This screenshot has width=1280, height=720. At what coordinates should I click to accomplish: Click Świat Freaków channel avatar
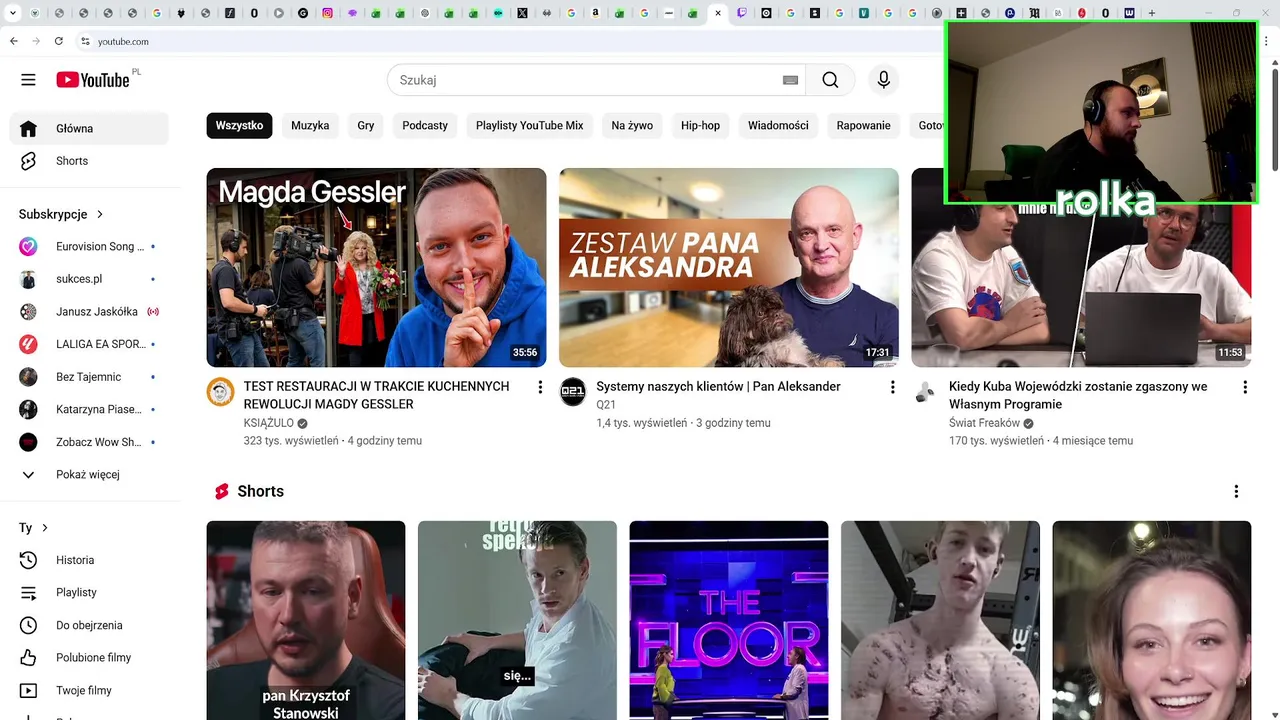925,392
